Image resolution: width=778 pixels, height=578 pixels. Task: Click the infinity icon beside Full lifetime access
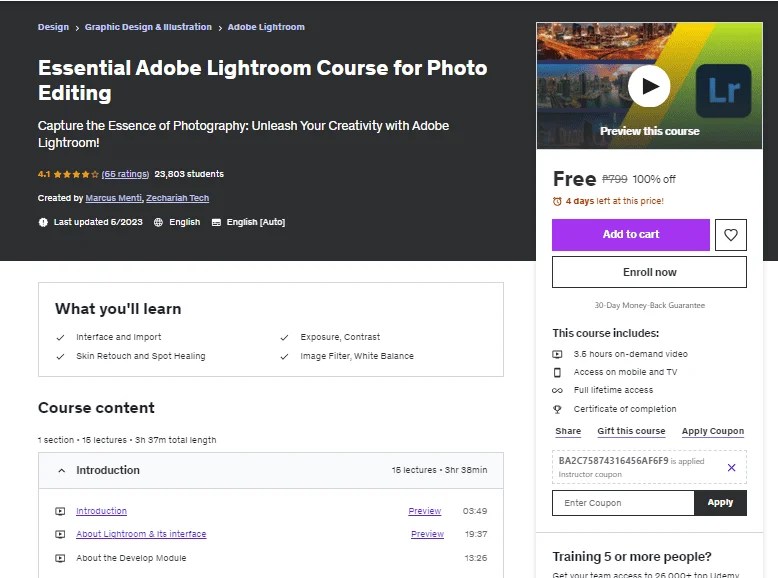coord(557,390)
